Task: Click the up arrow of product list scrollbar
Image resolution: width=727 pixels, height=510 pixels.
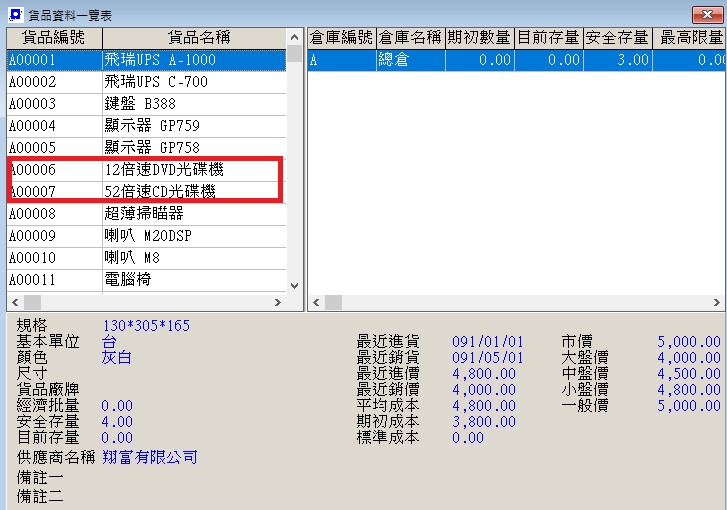Action: tap(294, 37)
